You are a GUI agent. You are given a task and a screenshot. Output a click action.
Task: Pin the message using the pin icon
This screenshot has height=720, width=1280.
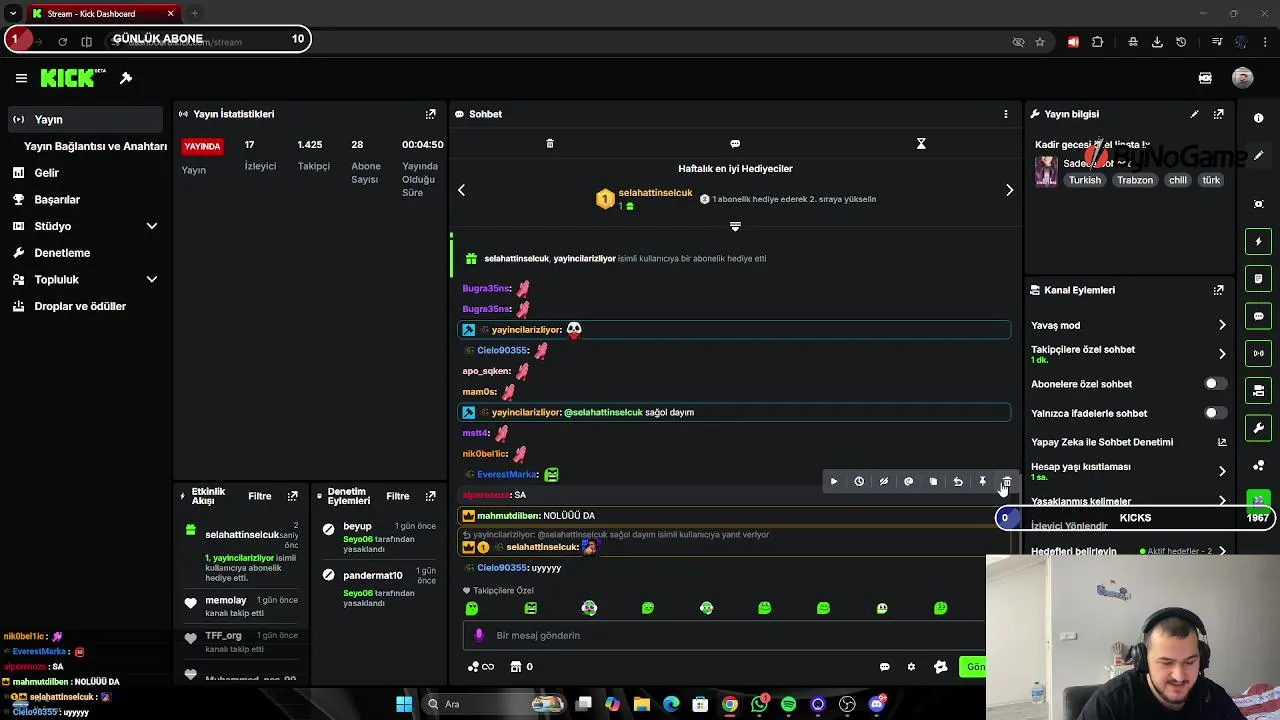pyautogui.click(x=983, y=482)
